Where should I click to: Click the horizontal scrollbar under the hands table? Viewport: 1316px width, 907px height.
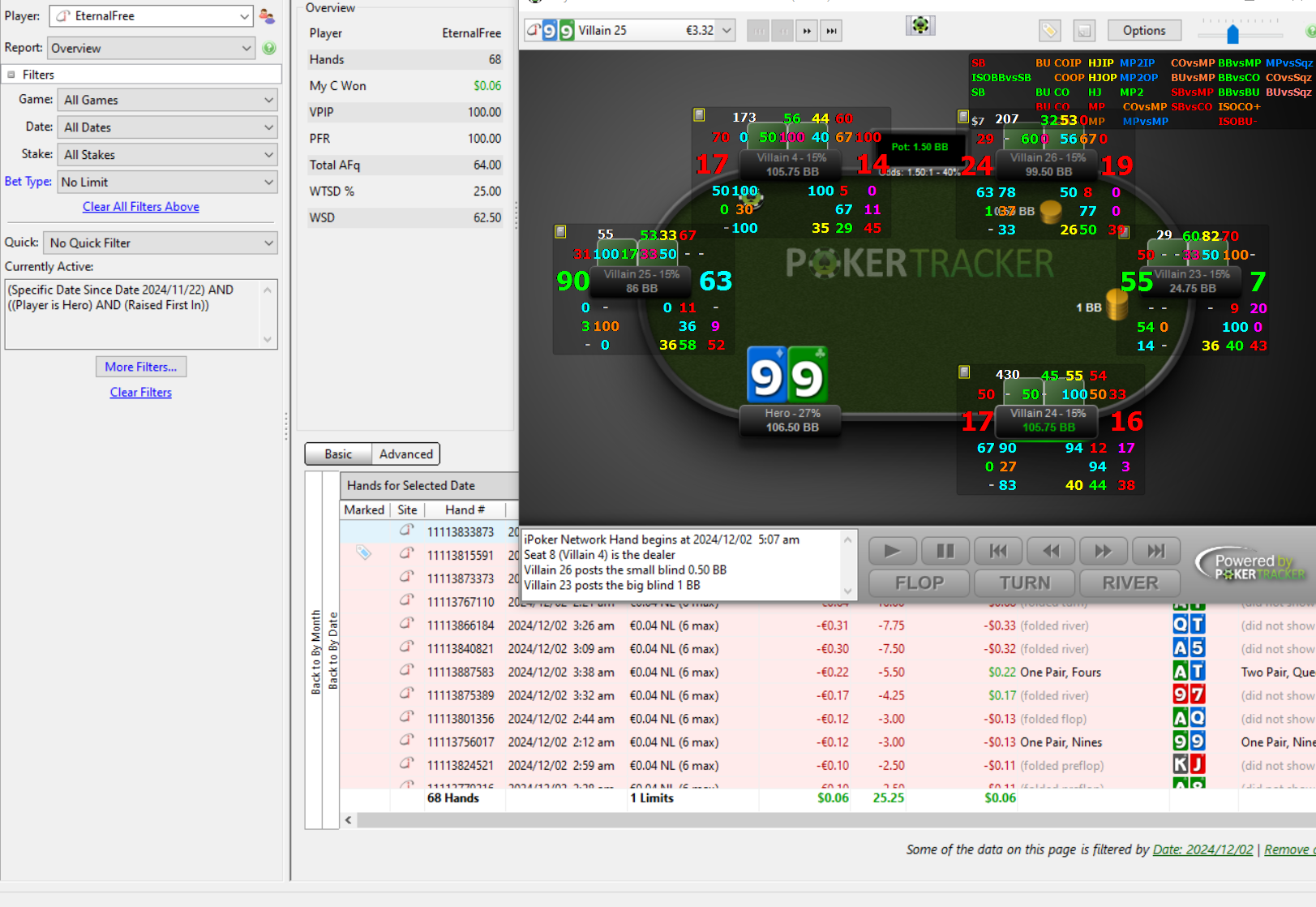tap(835, 820)
